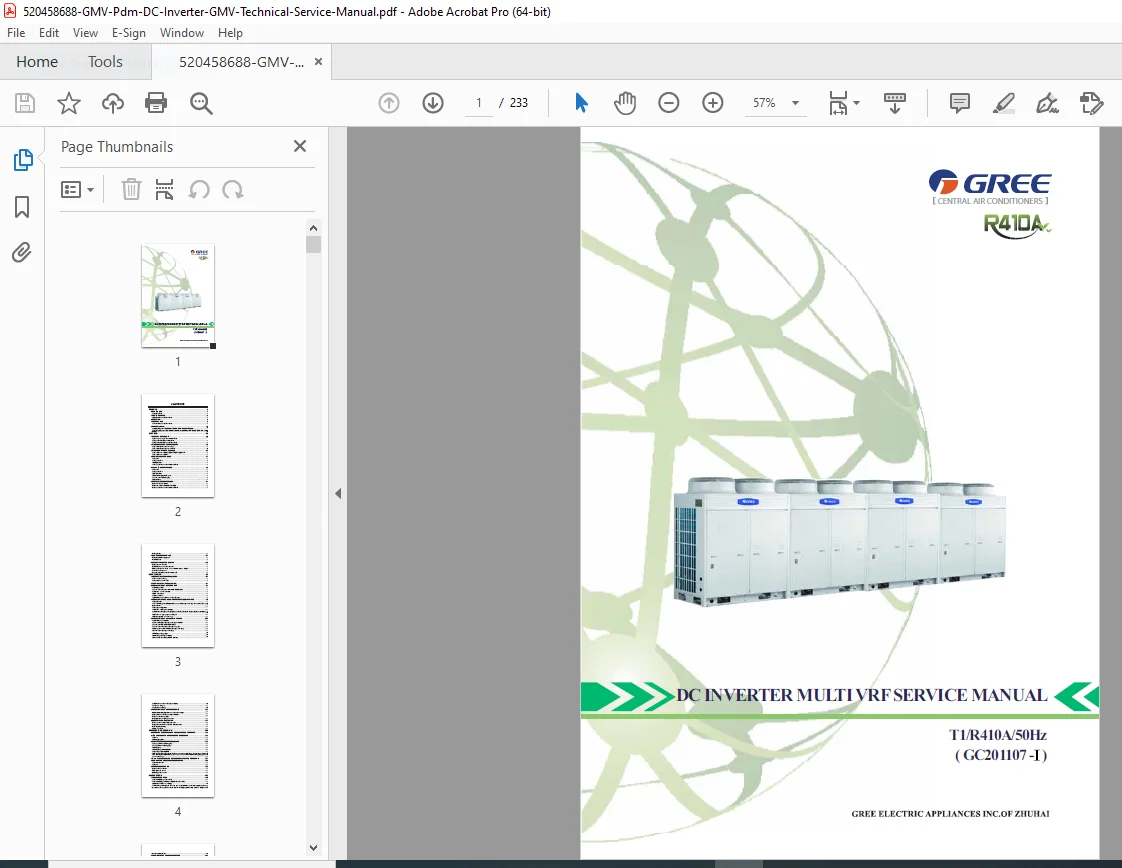Click the 'T1/R410A/50Hz' text

click(997, 735)
